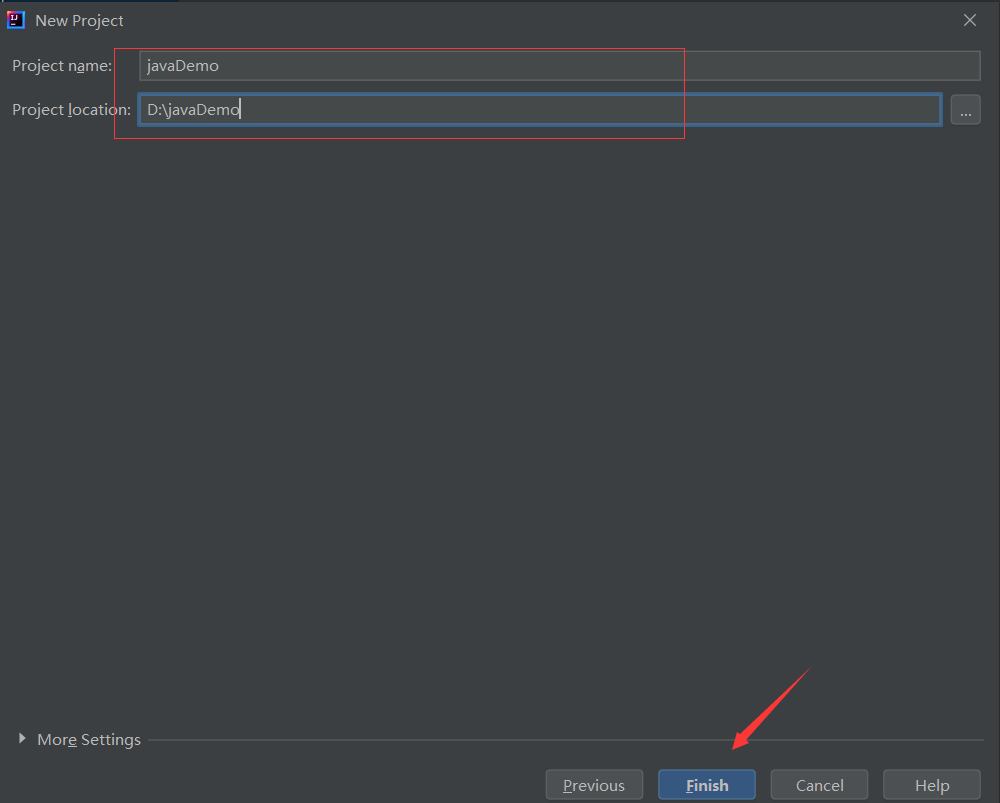
Task: Click the "New Project" title text
Action: point(79,20)
